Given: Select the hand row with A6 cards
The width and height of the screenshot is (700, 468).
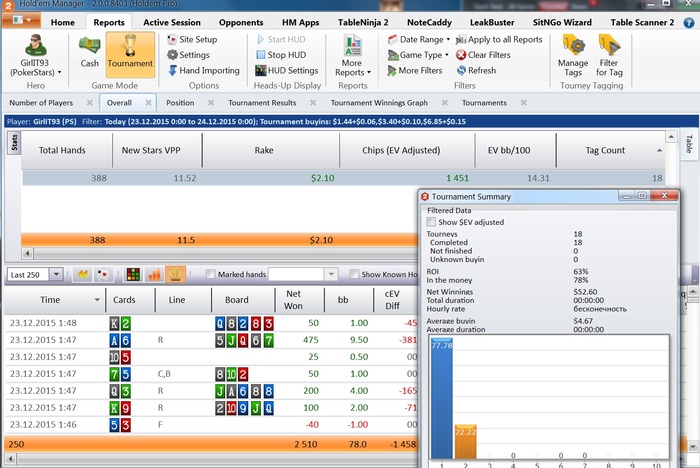Looking at the screenshot, I should coord(211,340).
